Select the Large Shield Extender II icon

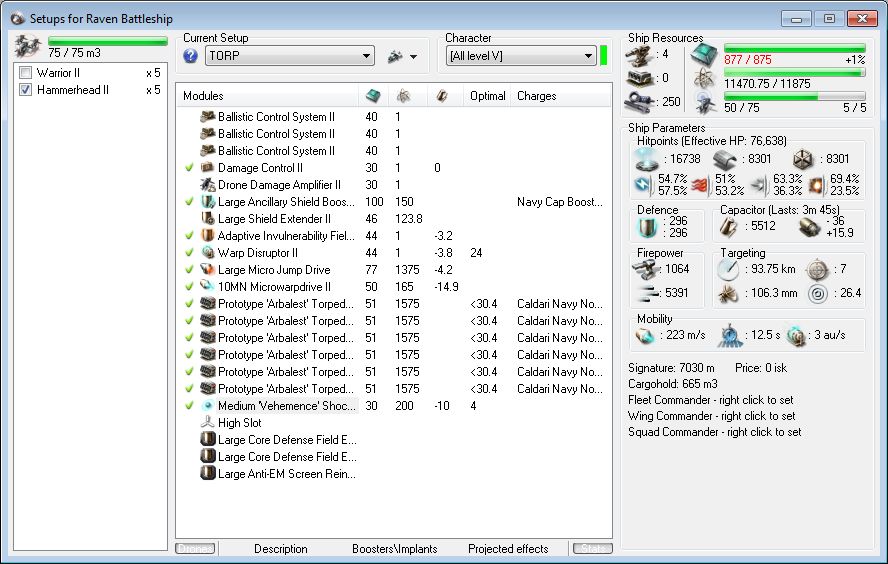pos(208,219)
